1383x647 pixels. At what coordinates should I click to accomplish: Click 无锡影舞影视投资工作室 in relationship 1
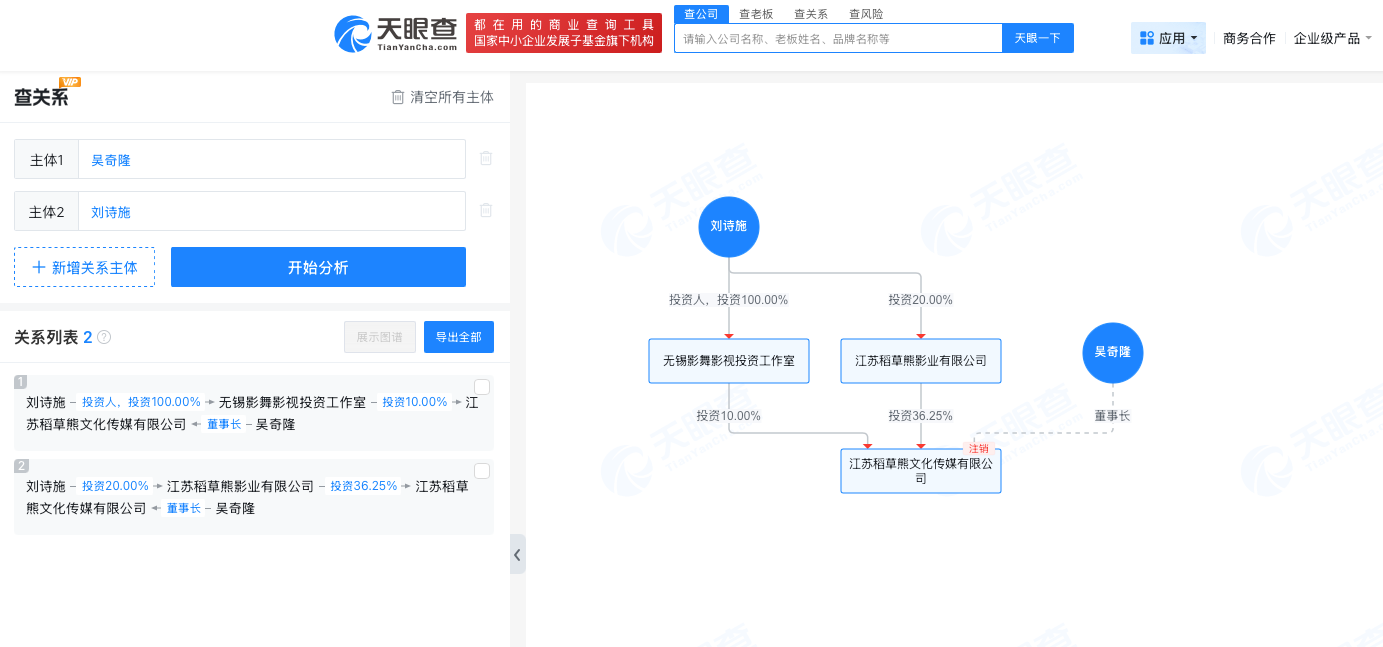click(293, 402)
